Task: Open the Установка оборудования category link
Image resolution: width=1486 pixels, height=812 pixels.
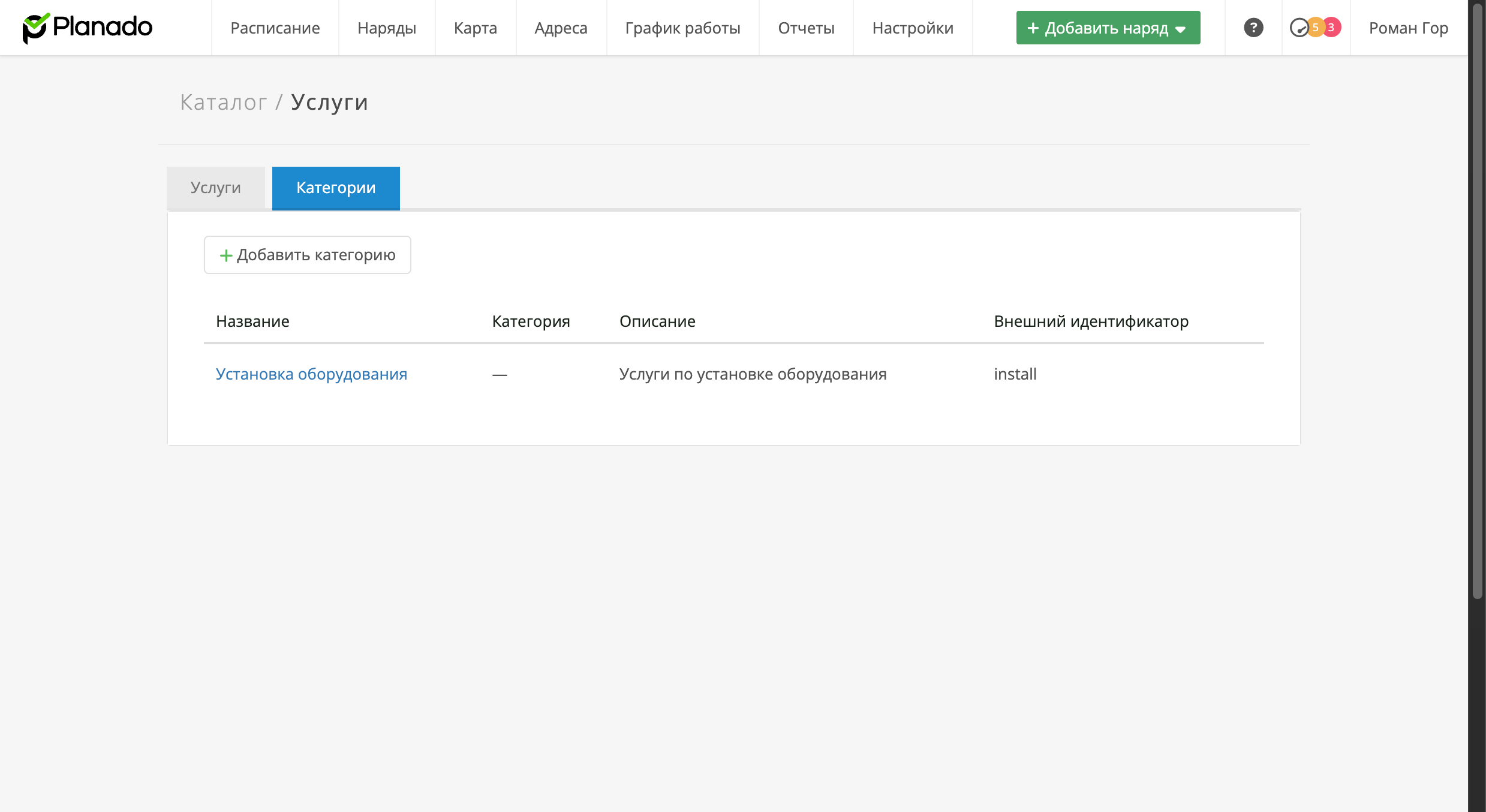Action: (x=311, y=374)
